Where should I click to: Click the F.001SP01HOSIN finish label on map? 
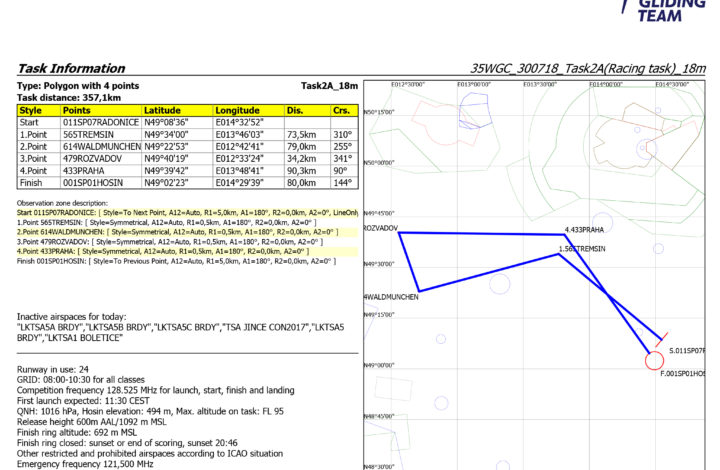(682, 374)
